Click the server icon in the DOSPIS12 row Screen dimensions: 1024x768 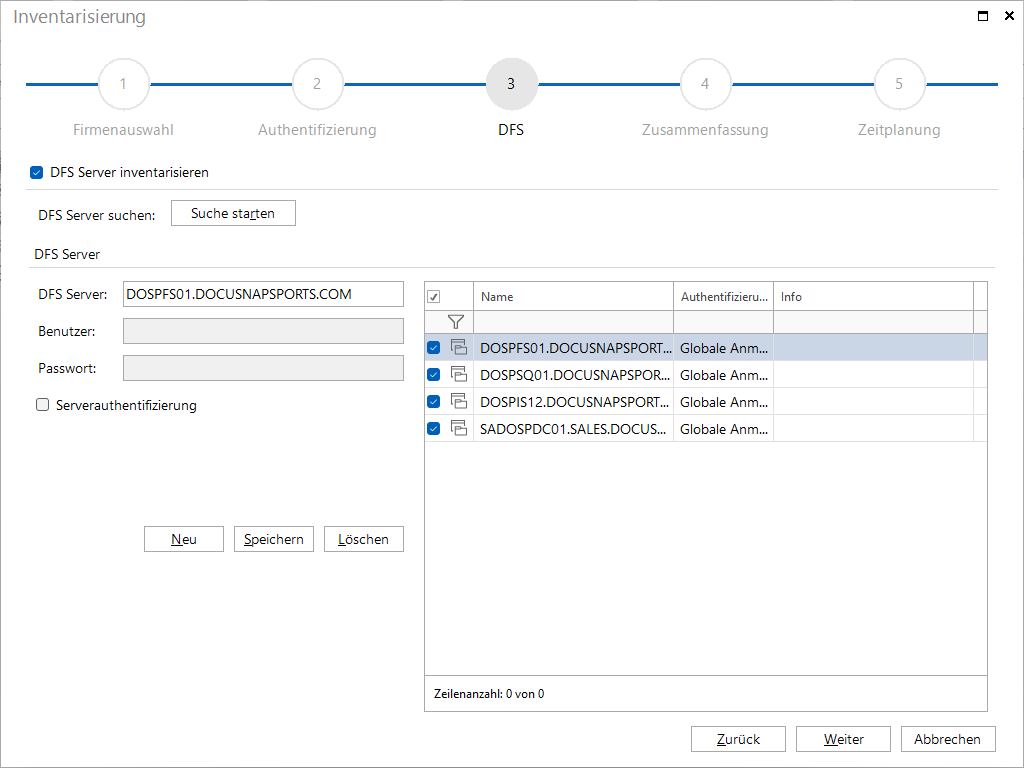coord(459,401)
